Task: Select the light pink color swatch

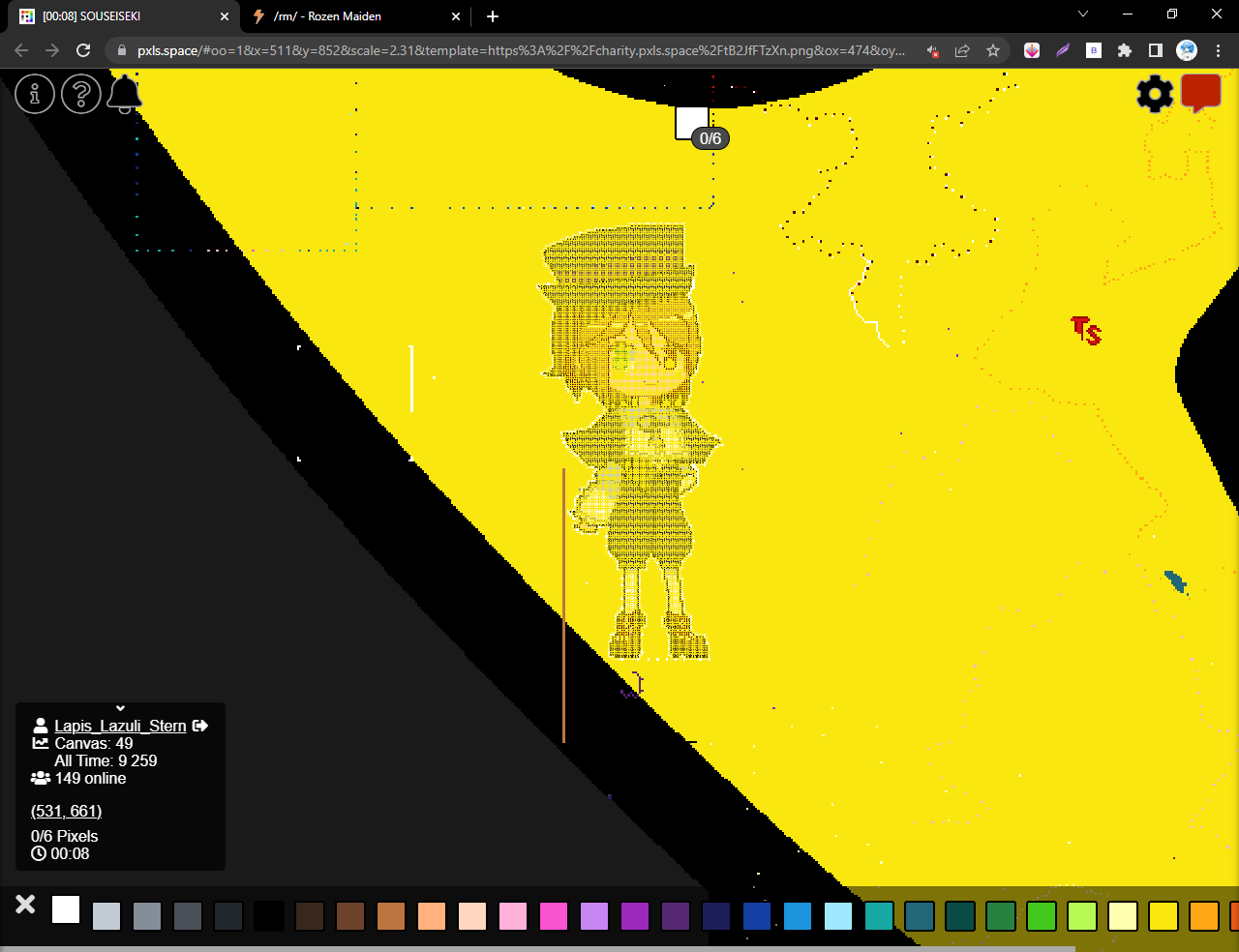Action: [513, 916]
